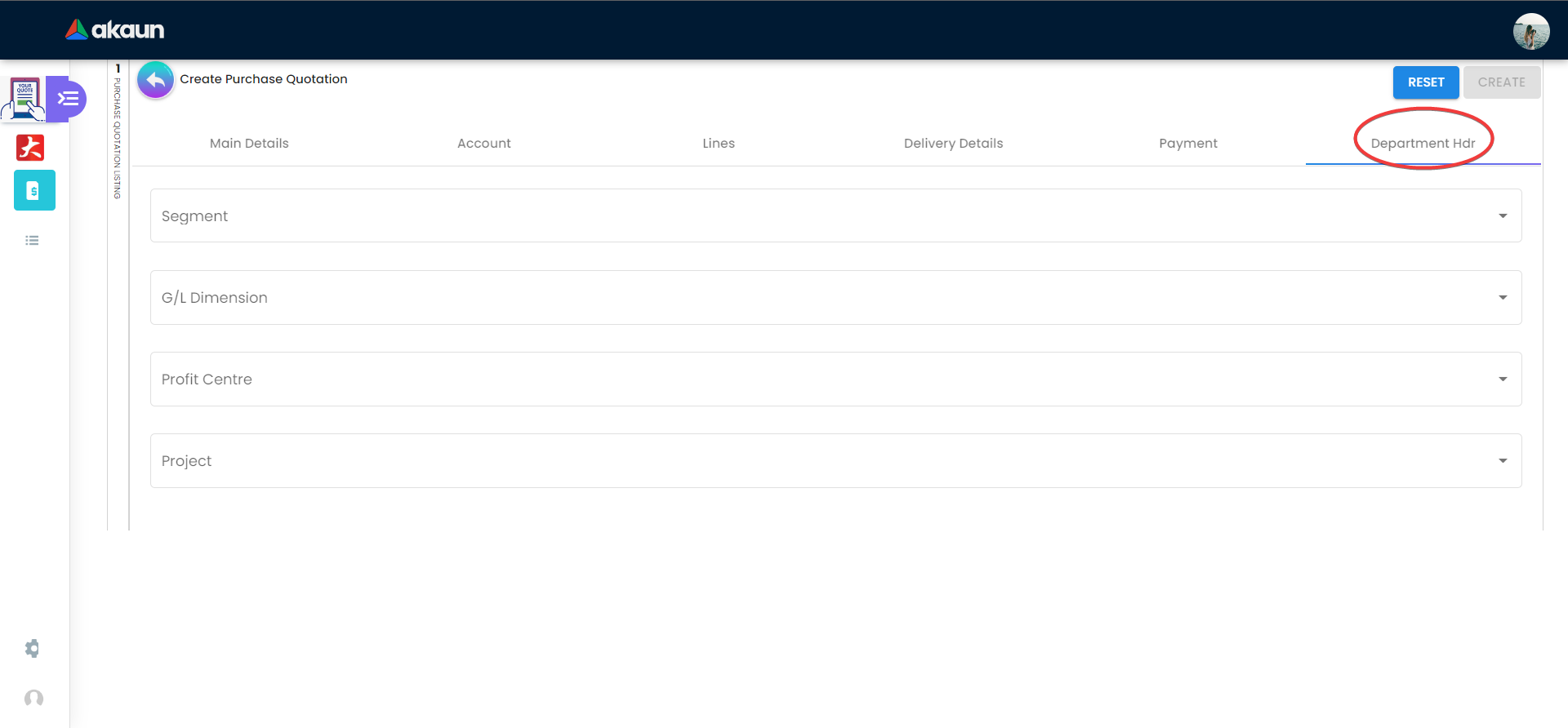
Task: Open the Purchase Quotation Listing vertical panel
Action: click(118, 132)
